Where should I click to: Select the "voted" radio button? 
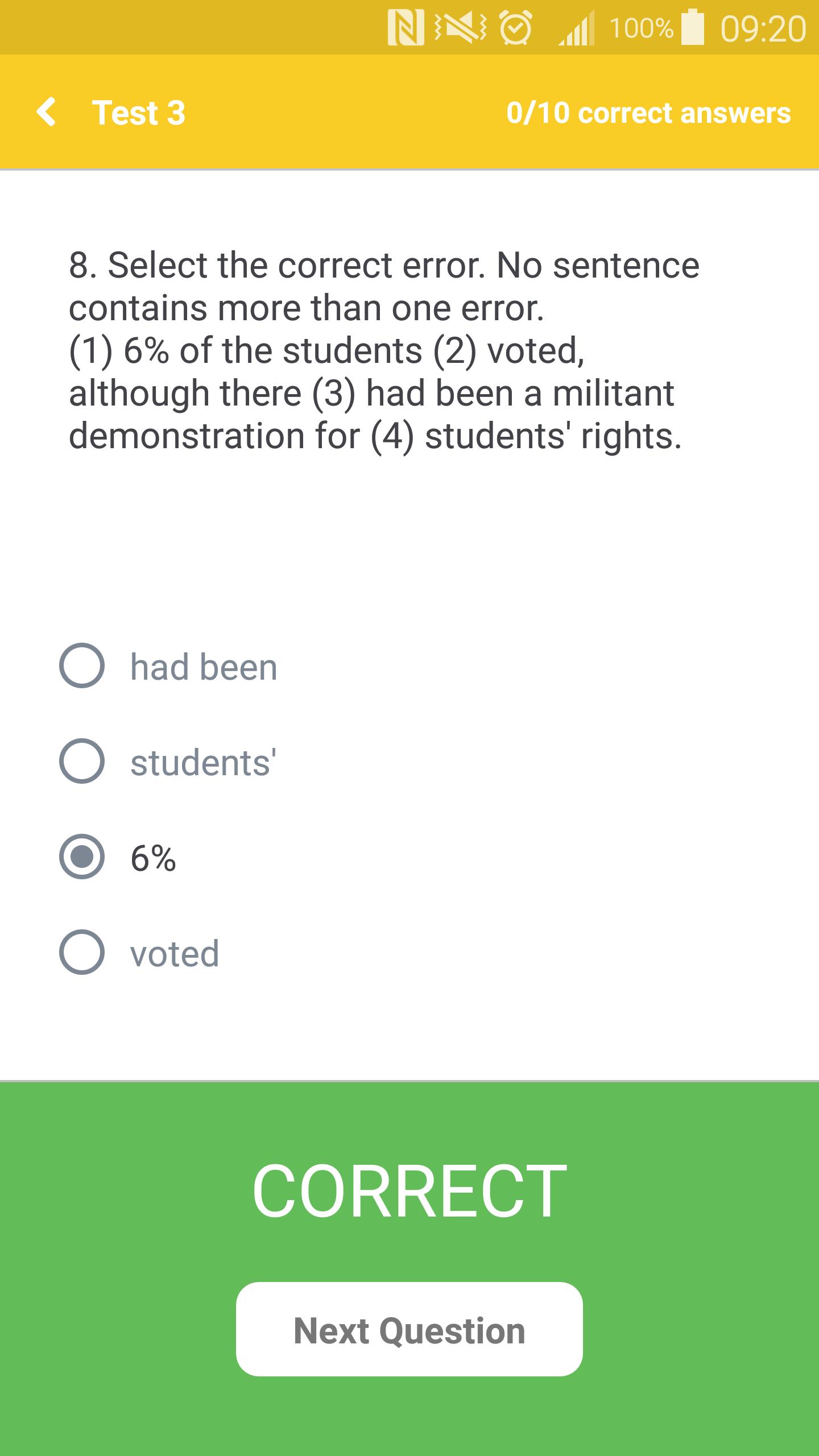point(82,952)
